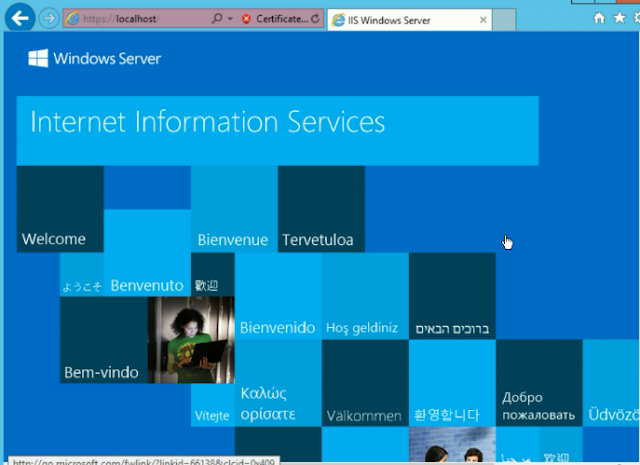View the Certificate error details text
The image size is (640, 465).
(282, 19)
